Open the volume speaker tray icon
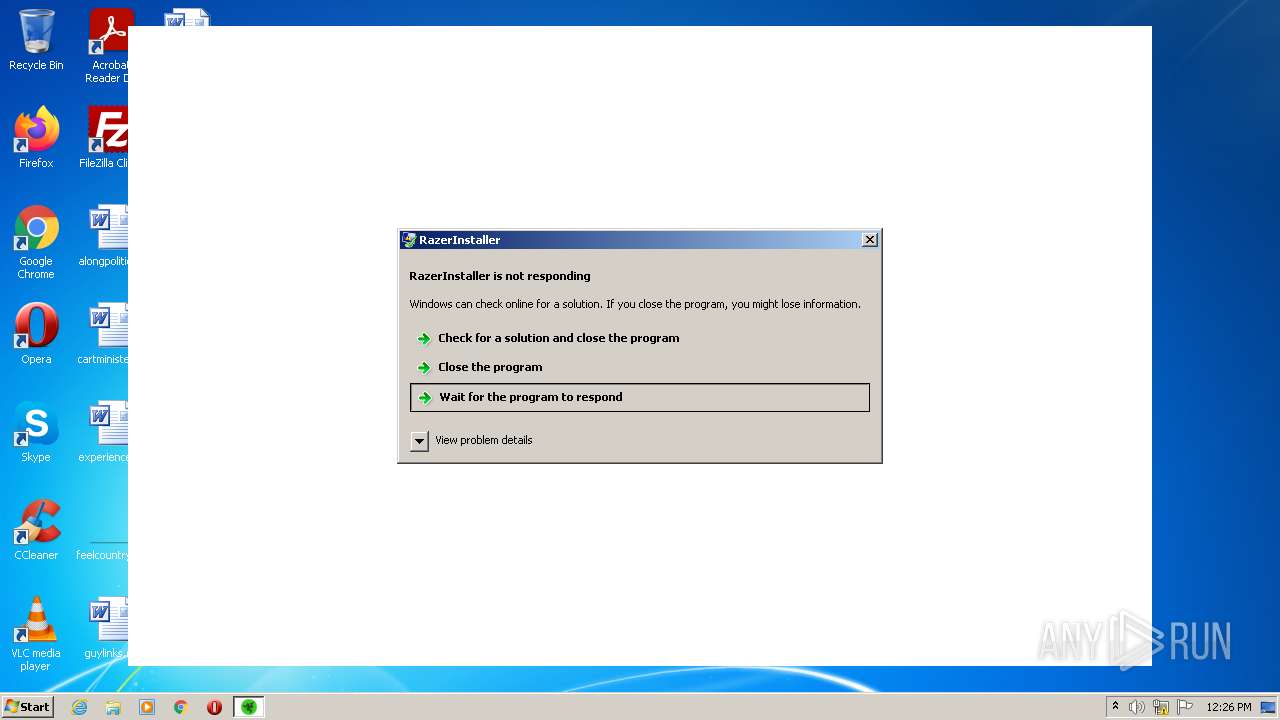Screen dimensions: 1280x720 click(x=1137, y=707)
